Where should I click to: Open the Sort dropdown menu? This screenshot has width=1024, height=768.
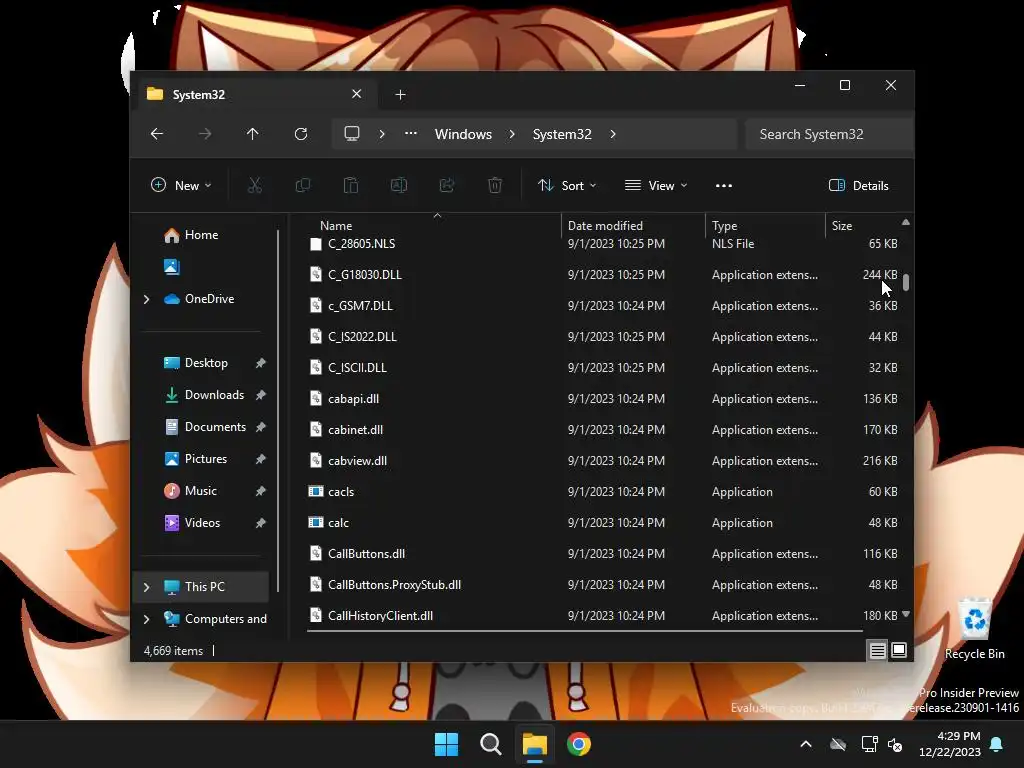(x=567, y=185)
